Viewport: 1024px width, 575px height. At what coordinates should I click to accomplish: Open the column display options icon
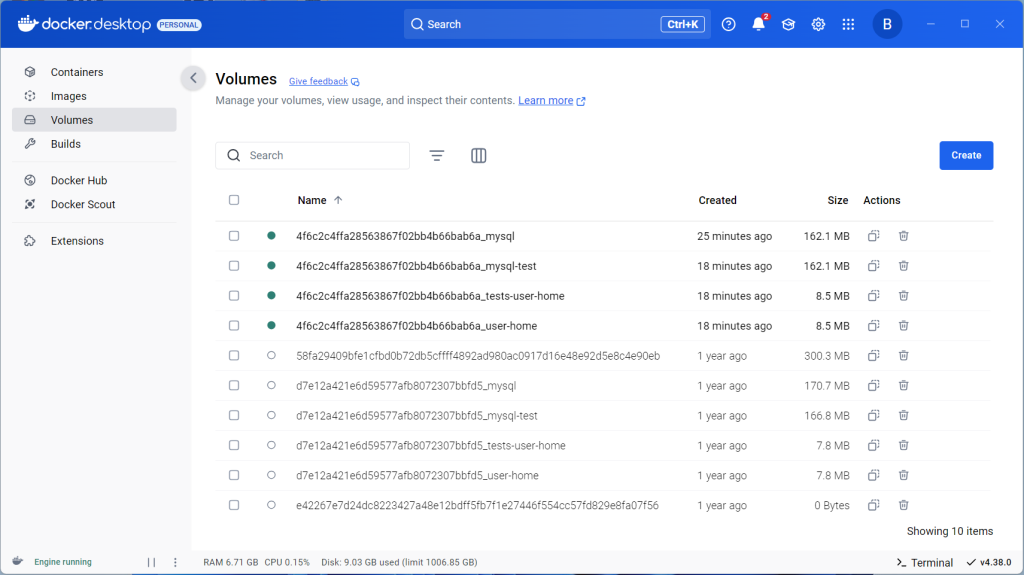point(479,155)
